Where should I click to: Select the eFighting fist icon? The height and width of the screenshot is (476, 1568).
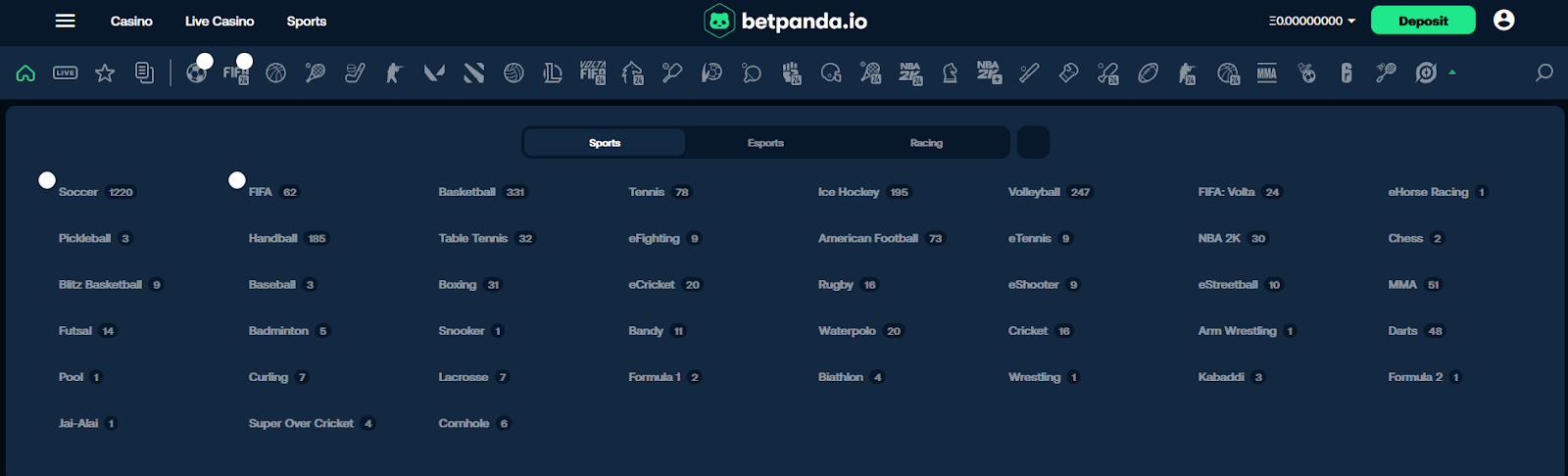(792, 72)
